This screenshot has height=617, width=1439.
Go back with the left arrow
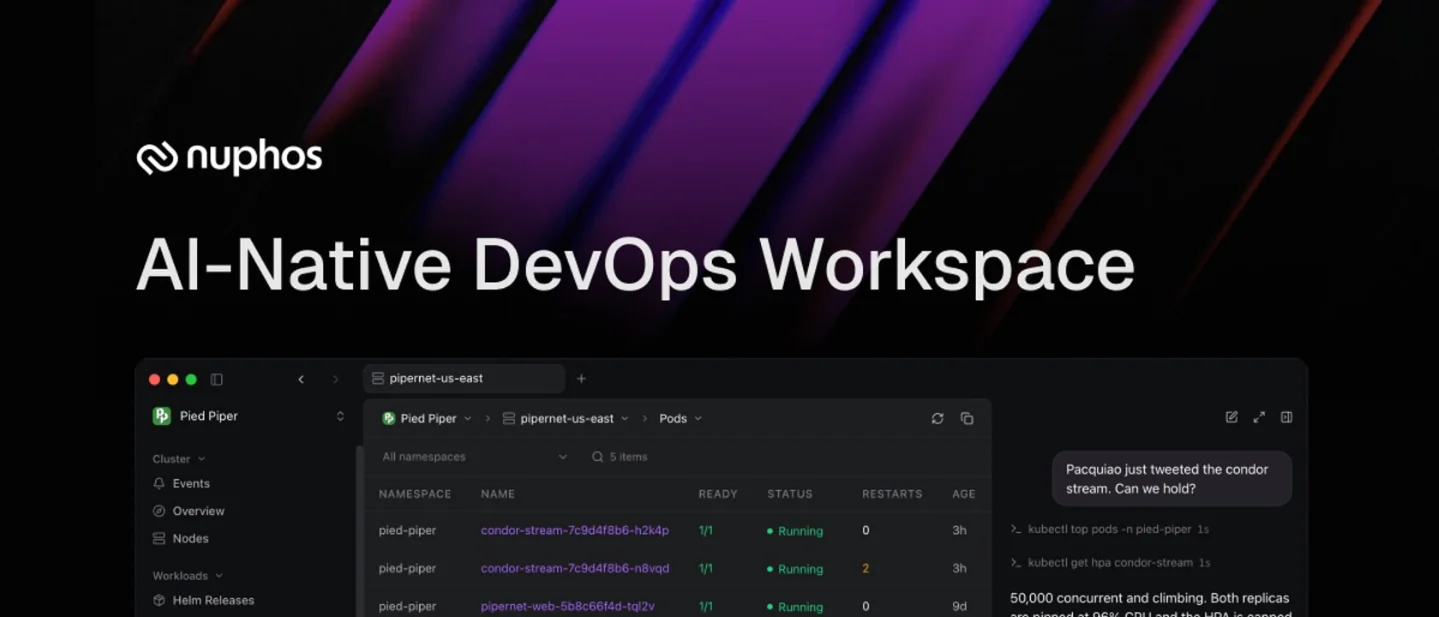(x=301, y=380)
